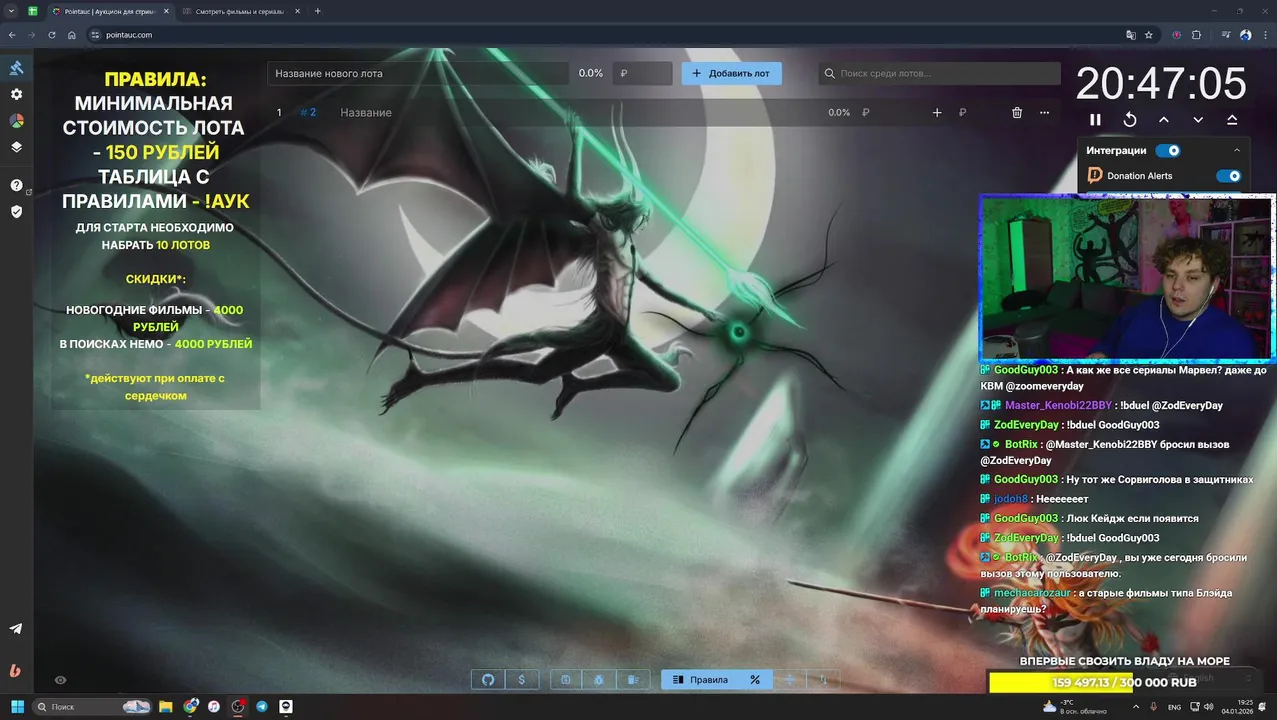Open the auction gavel page in sidebar
The image size is (1277, 720).
pyautogui.click(x=16, y=68)
